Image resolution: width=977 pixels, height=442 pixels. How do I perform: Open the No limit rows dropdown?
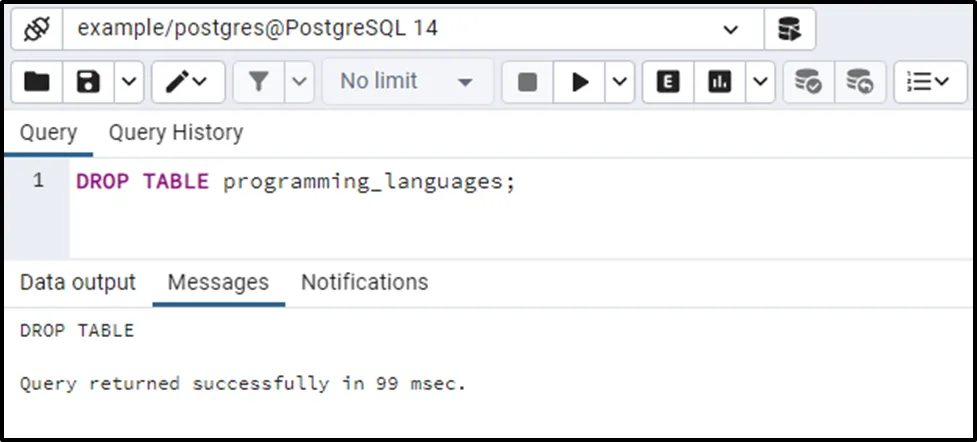[x=406, y=82]
